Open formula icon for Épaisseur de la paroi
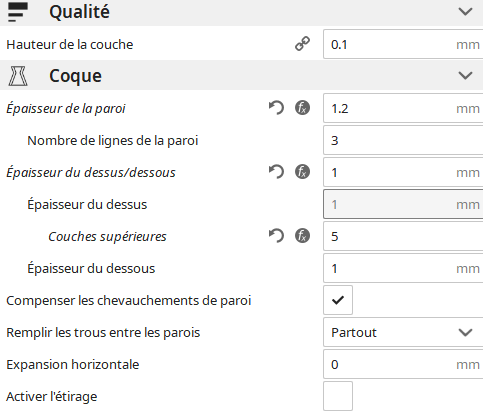The image size is (483, 412). [302, 108]
